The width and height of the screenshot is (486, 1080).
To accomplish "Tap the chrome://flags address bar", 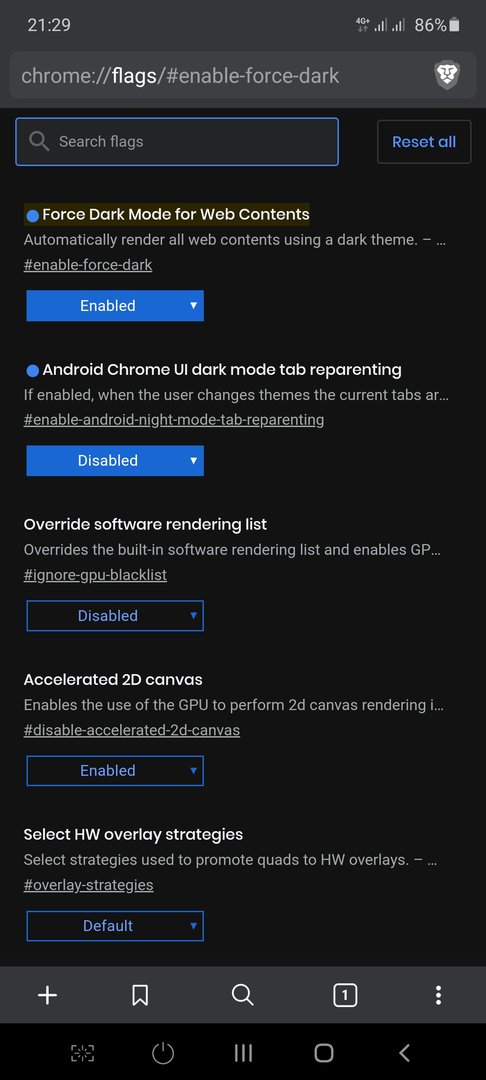I will [220, 75].
